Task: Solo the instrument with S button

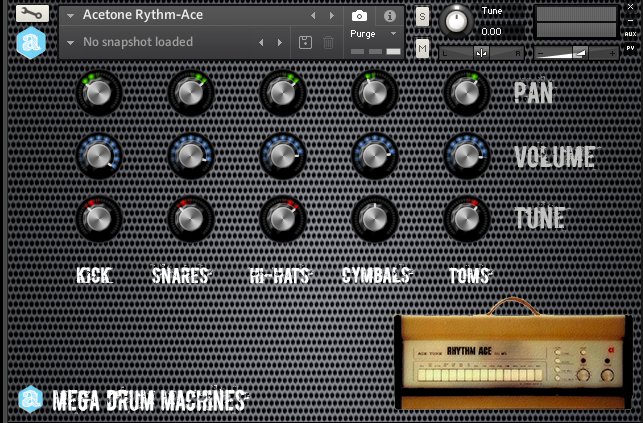Action: point(422,16)
